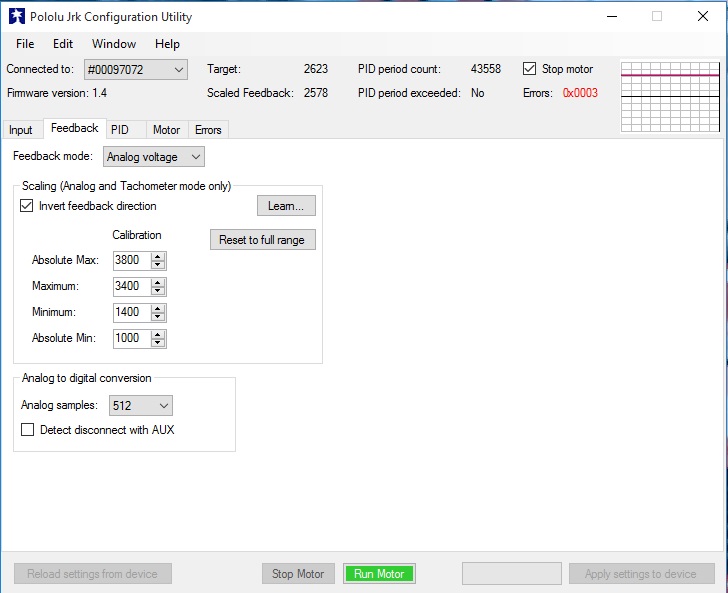Click the feedback plot graph thumbnail

[670, 97]
